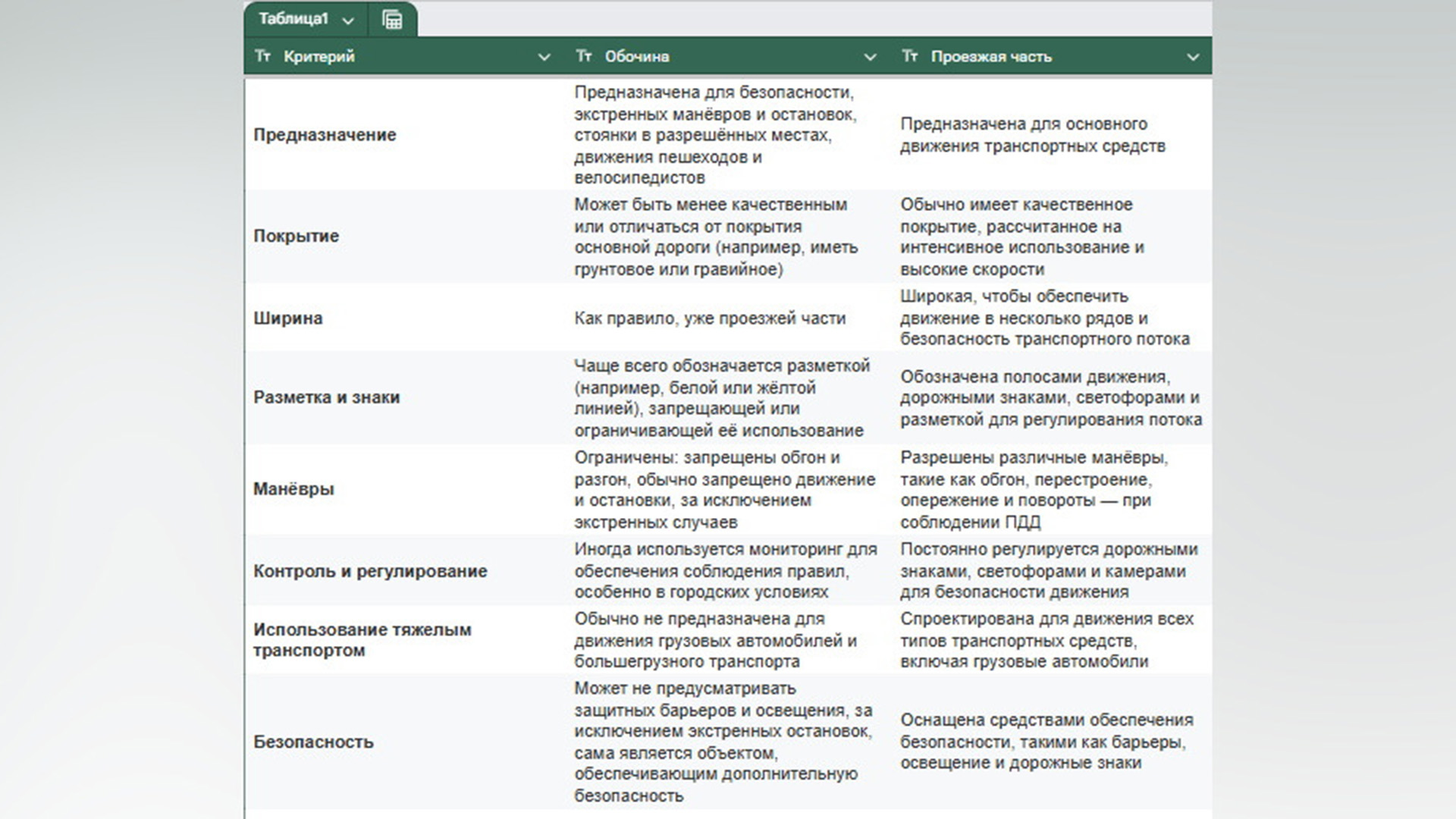The width and height of the screenshot is (1456, 819).
Task: Click the table summary calculator icon
Action: pyautogui.click(x=392, y=20)
